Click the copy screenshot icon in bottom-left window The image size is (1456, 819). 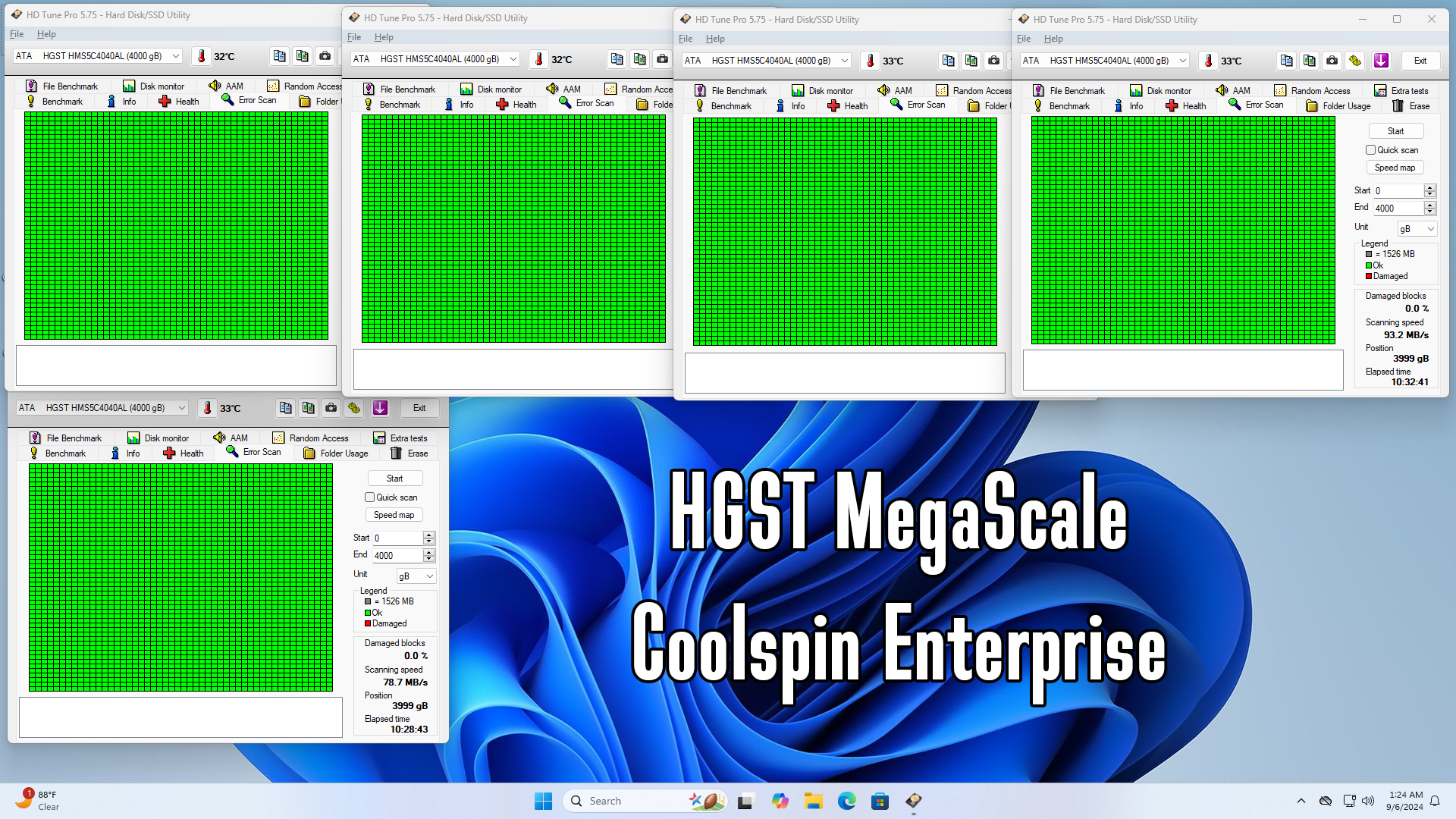[x=309, y=408]
